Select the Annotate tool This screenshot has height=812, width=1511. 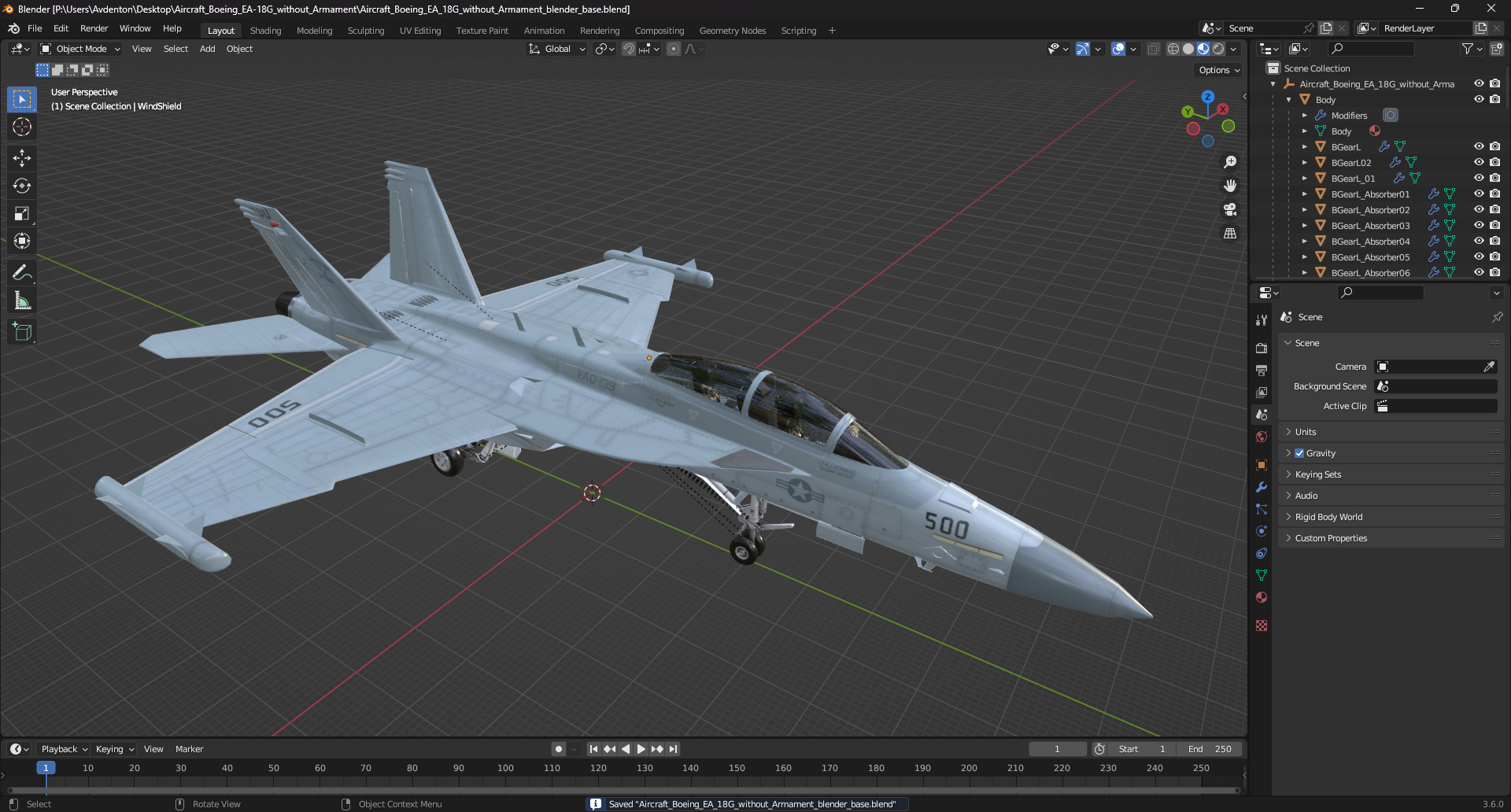22,273
